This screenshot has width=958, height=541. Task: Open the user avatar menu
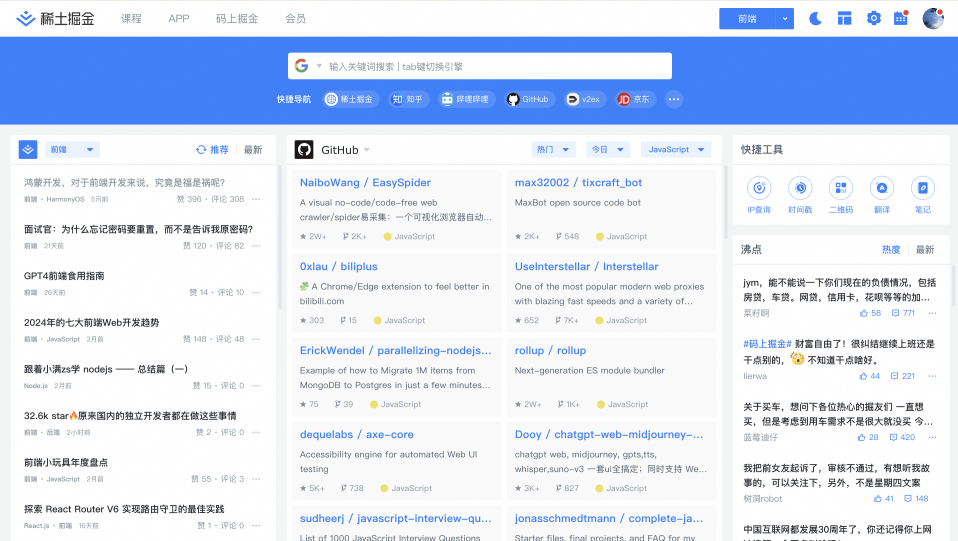933,18
